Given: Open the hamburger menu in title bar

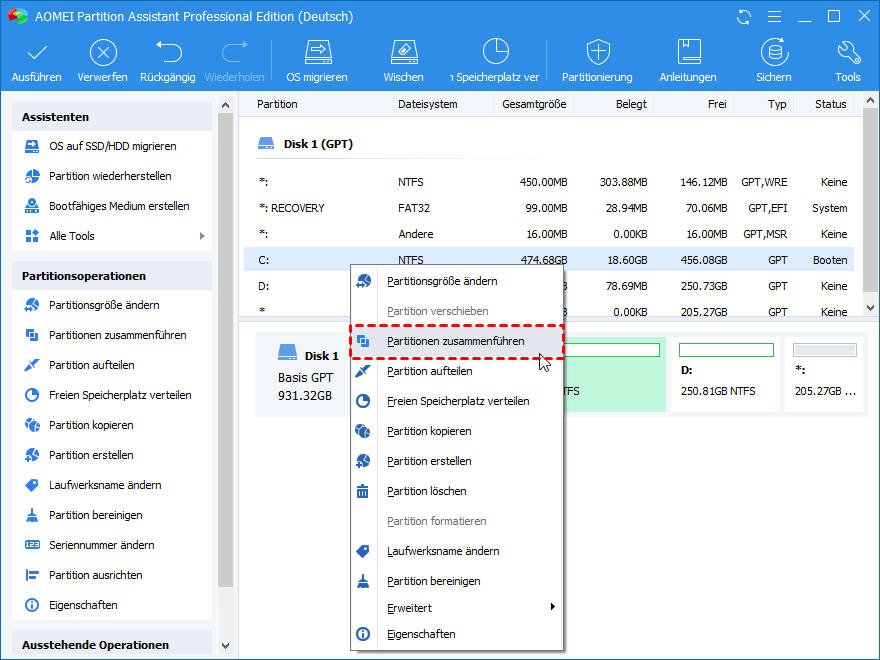Looking at the screenshot, I should (x=774, y=17).
